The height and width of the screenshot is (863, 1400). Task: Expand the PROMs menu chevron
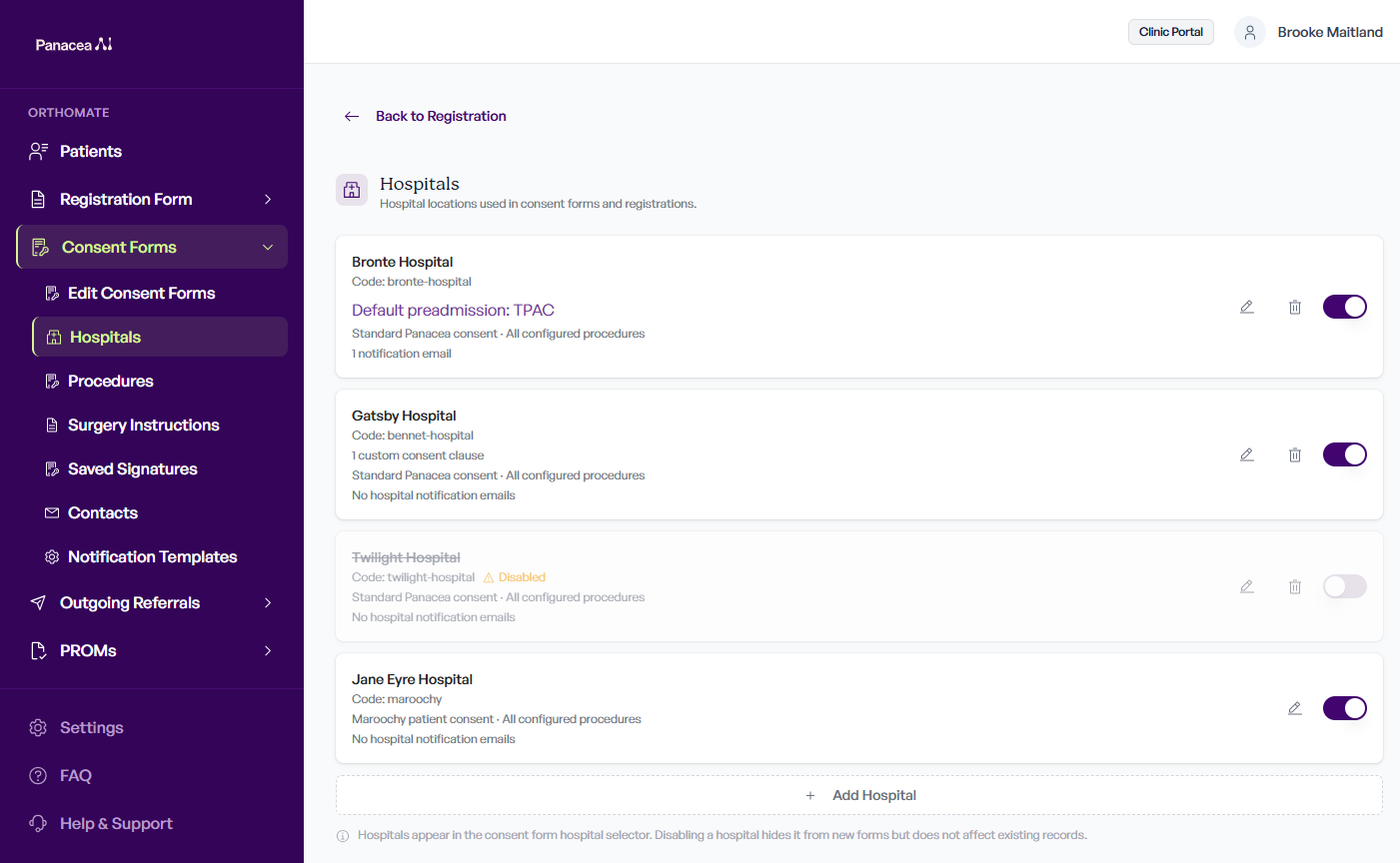coord(268,650)
